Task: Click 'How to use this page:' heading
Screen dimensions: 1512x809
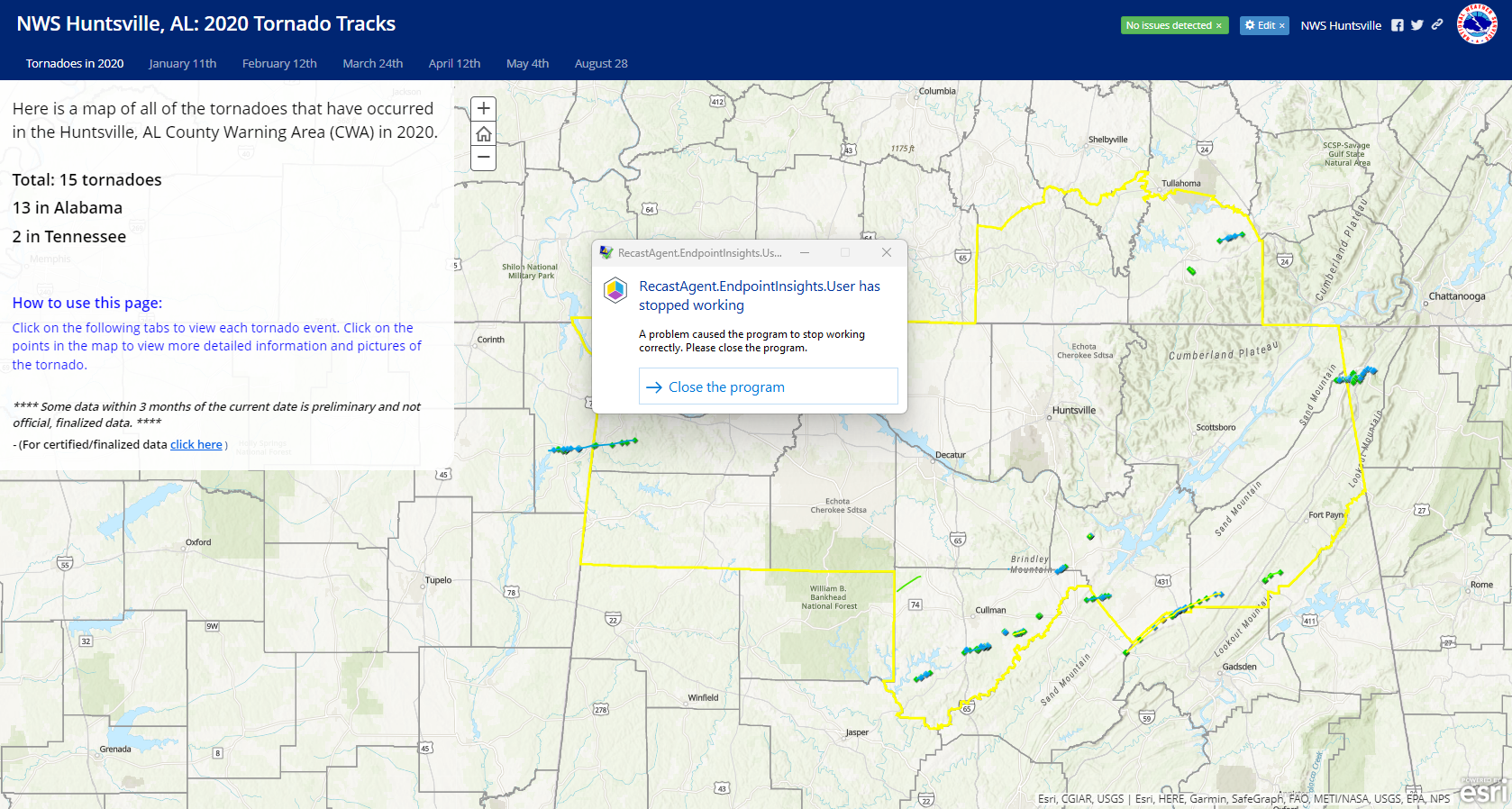Action: (87, 304)
